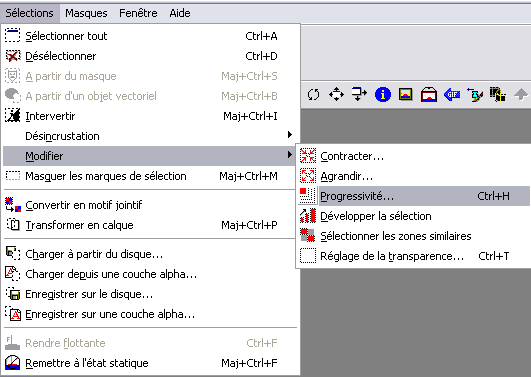The image size is (531, 377).
Task: Choose Remettre à l'état statique
Action: point(150,363)
